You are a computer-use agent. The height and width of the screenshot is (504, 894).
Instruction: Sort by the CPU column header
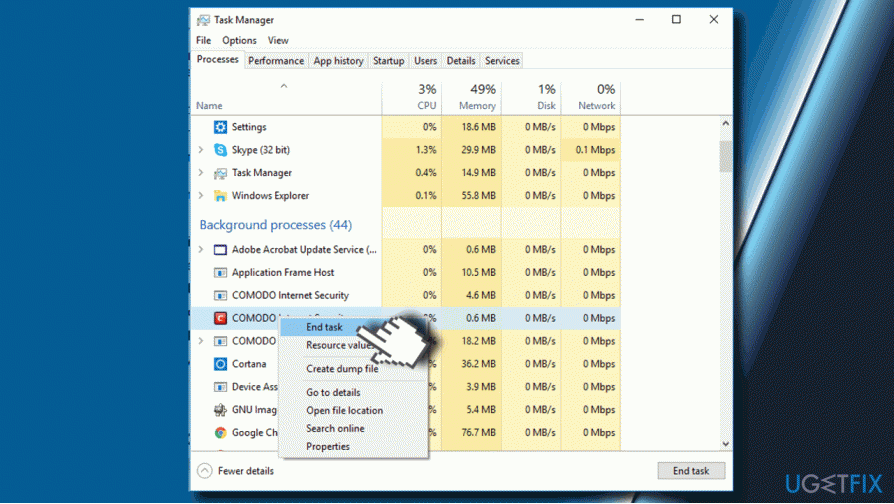[x=412, y=97]
